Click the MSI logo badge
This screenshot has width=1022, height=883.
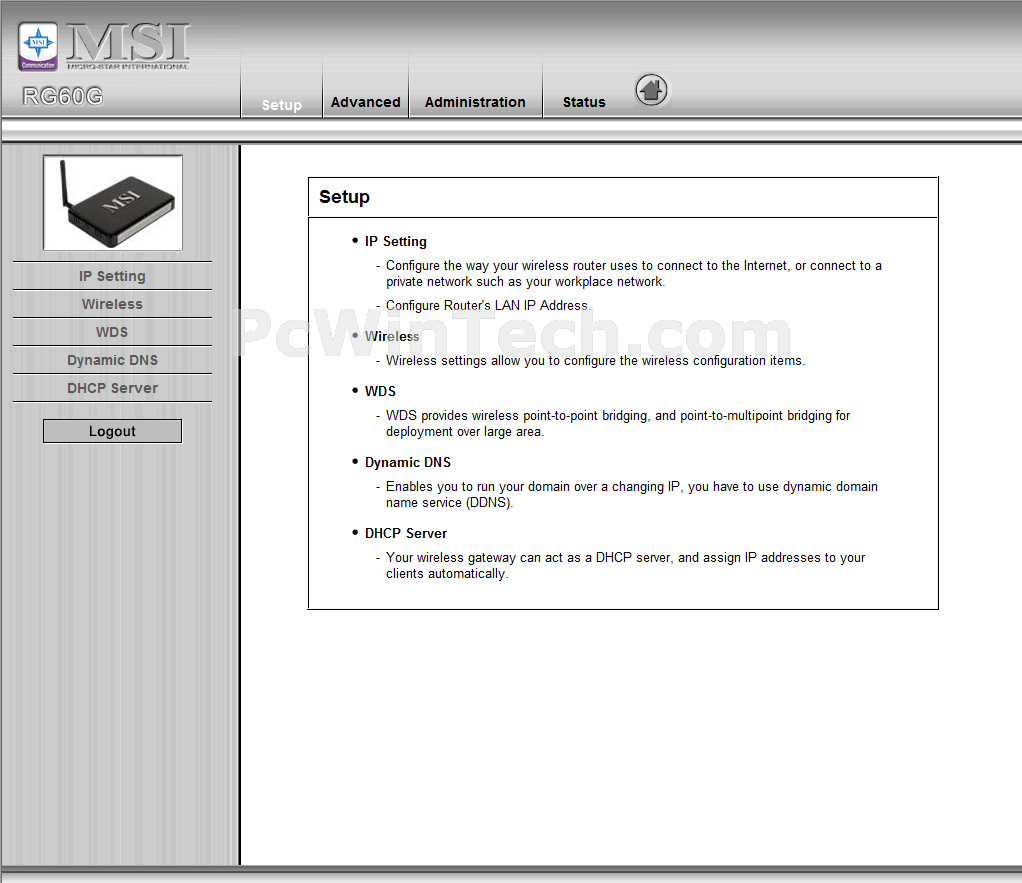(38, 46)
